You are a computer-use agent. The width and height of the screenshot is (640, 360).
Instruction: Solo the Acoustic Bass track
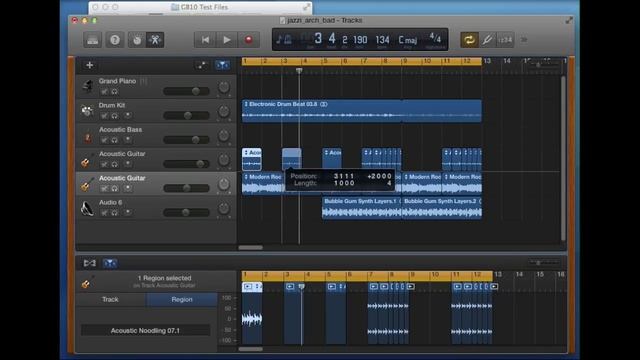coord(115,140)
